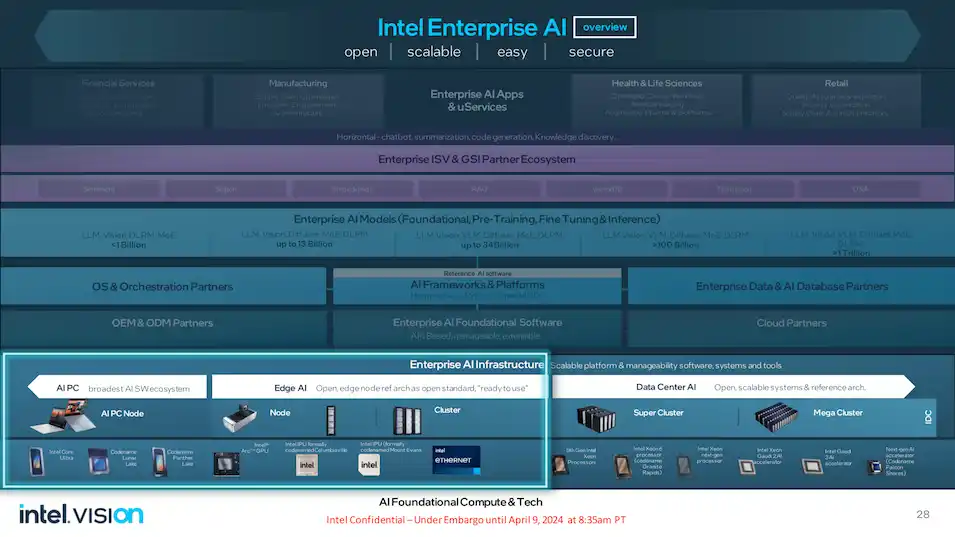Click the Intel Vision logo
This screenshot has width=955, height=537.
(x=81, y=514)
